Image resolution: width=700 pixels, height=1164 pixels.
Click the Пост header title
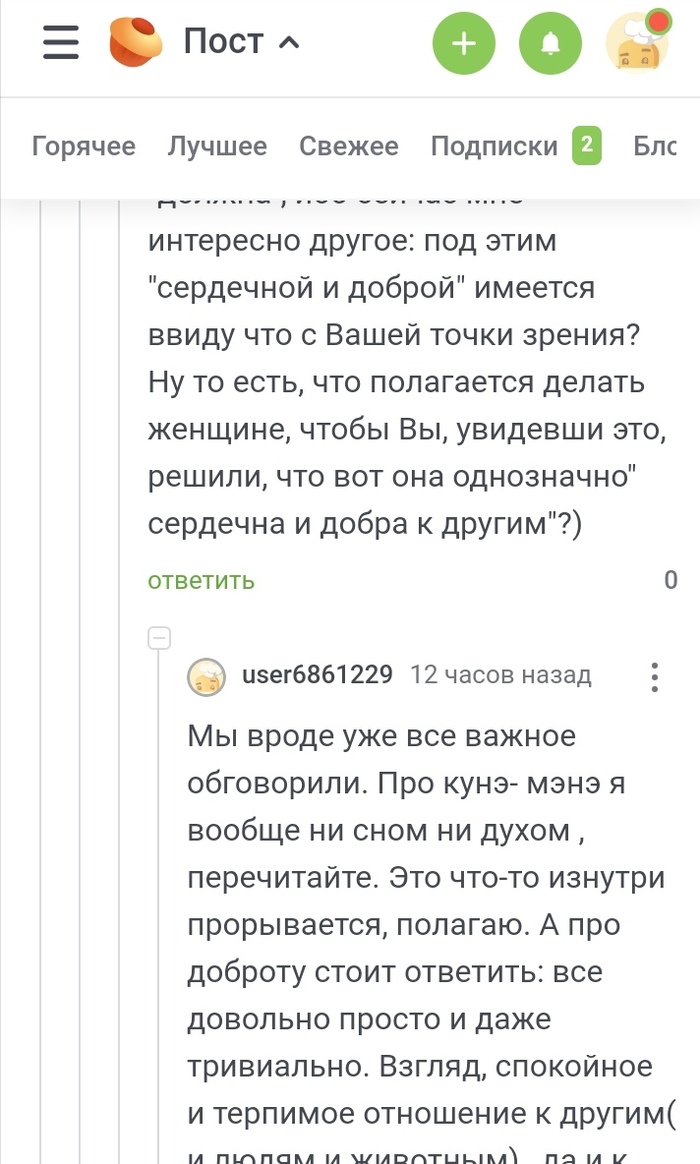coord(223,42)
